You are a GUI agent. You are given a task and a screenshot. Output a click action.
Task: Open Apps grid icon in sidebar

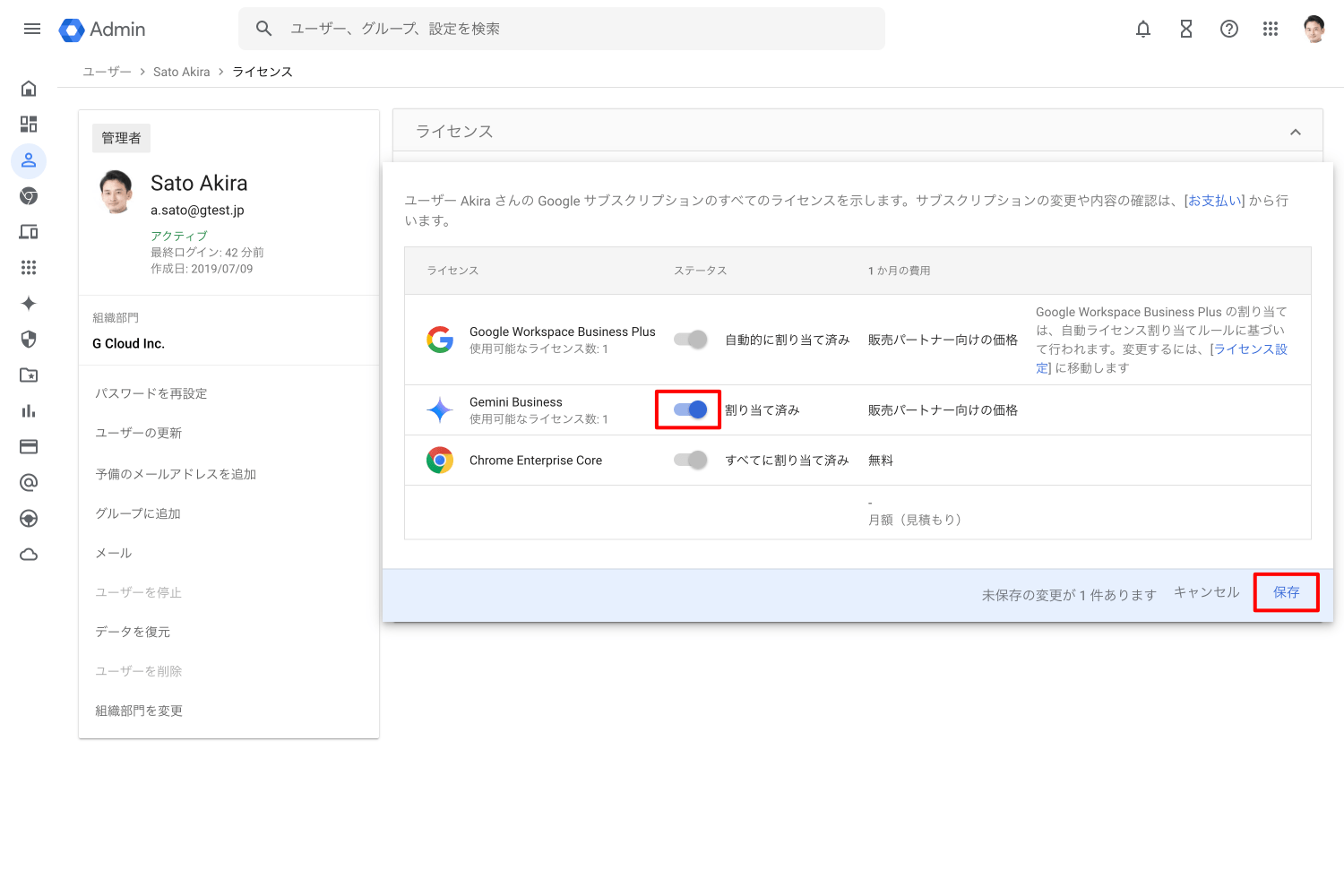tap(29, 268)
